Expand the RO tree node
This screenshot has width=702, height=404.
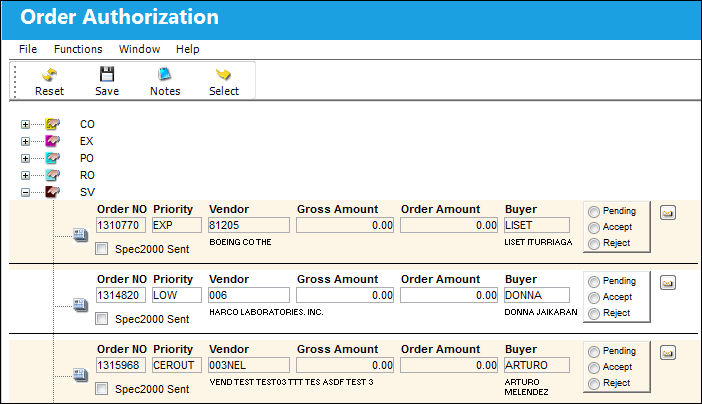(x=26, y=175)
